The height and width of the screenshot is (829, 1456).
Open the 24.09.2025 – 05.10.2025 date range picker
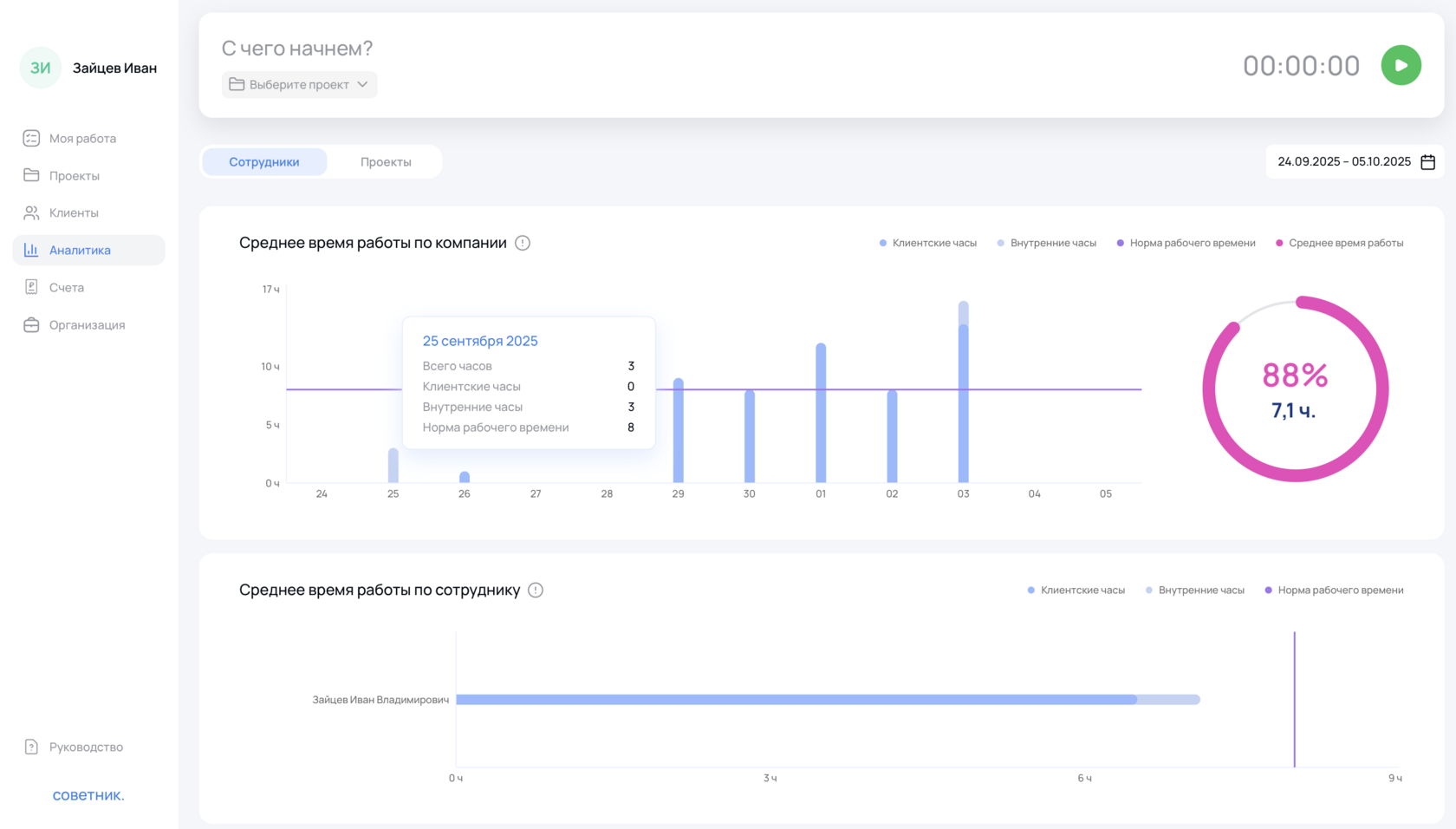click(x=1344, y=162)
